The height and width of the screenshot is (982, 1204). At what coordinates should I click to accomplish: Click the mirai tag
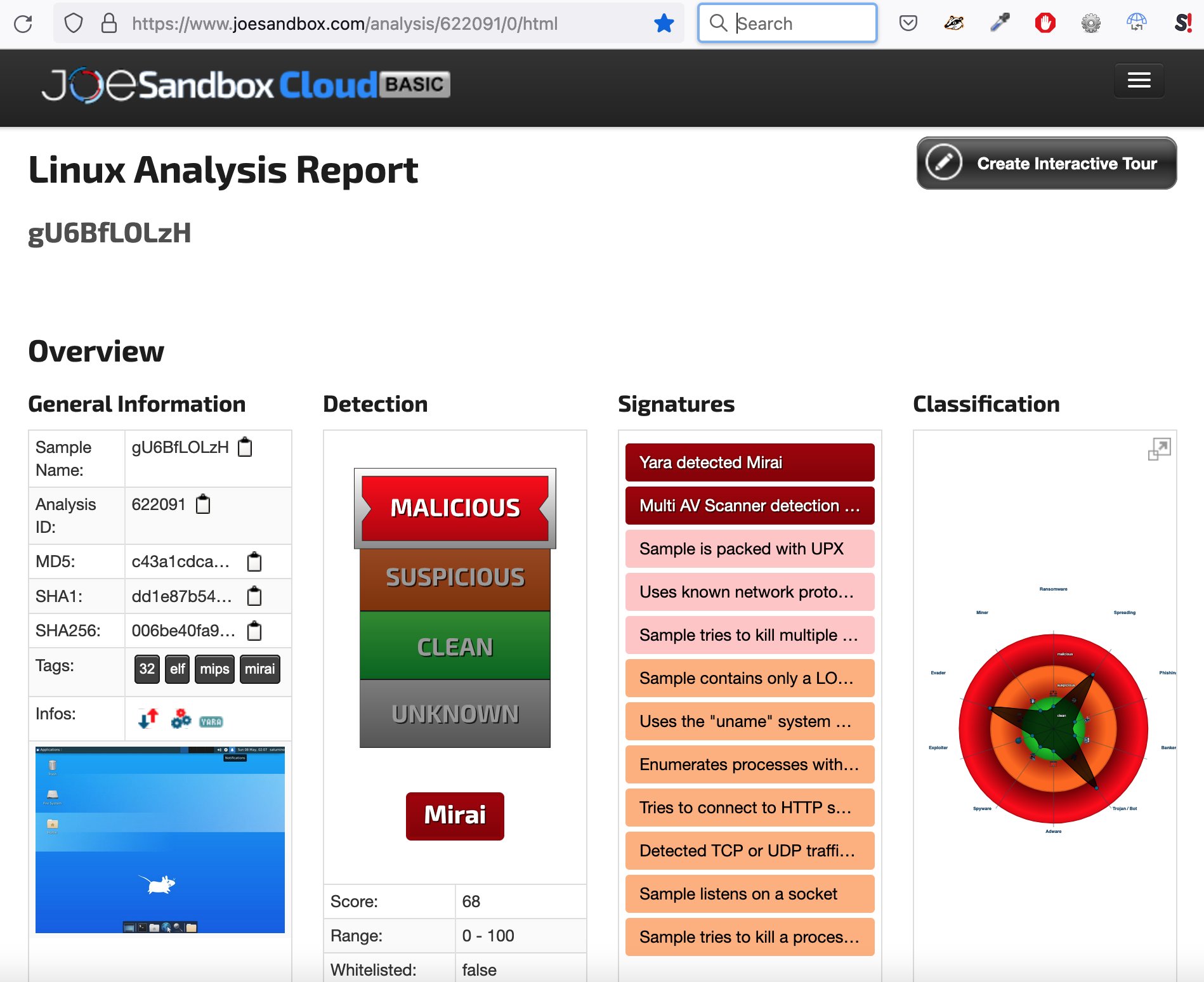(x=260, y=669)
